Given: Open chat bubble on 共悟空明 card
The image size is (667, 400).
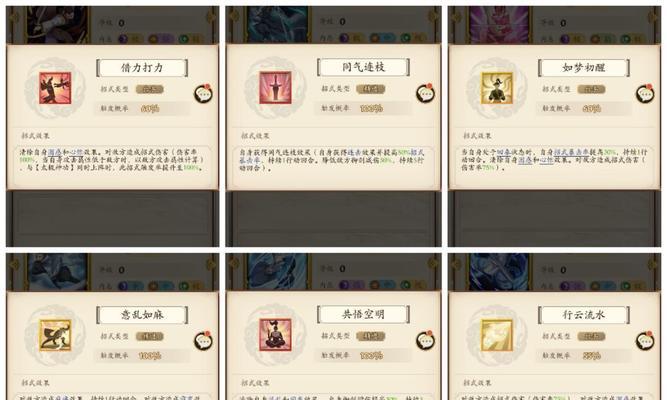Looking at the screenshot, I should [425, 340].
